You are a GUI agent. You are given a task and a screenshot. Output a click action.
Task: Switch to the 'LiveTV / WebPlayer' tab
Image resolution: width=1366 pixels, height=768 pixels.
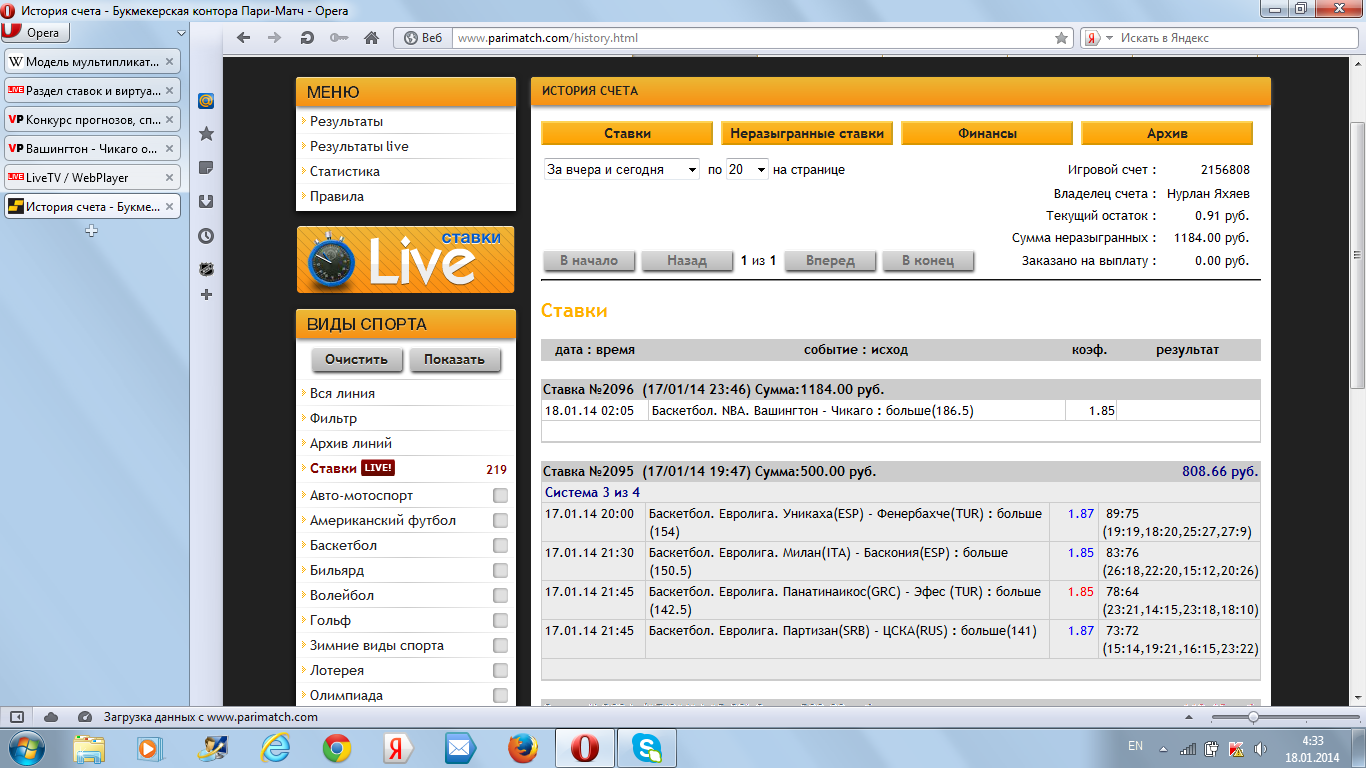point(92,178)
